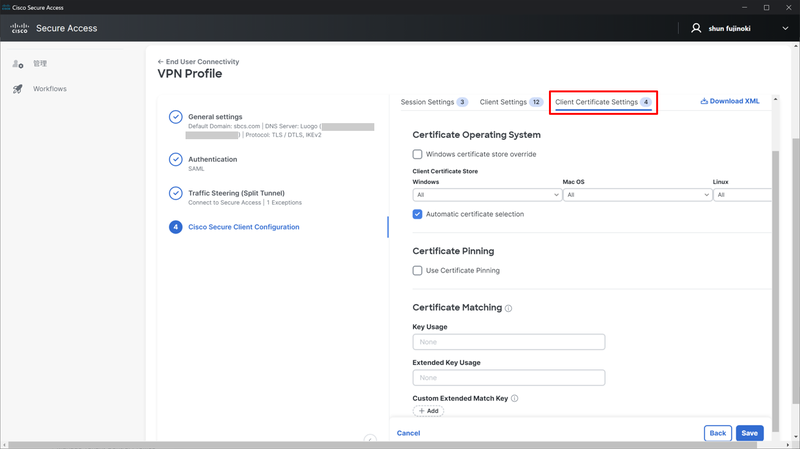Screen dimensions: 800x449
Task: Click the Client Settings count badge 12
Action: tap(536, 102)
